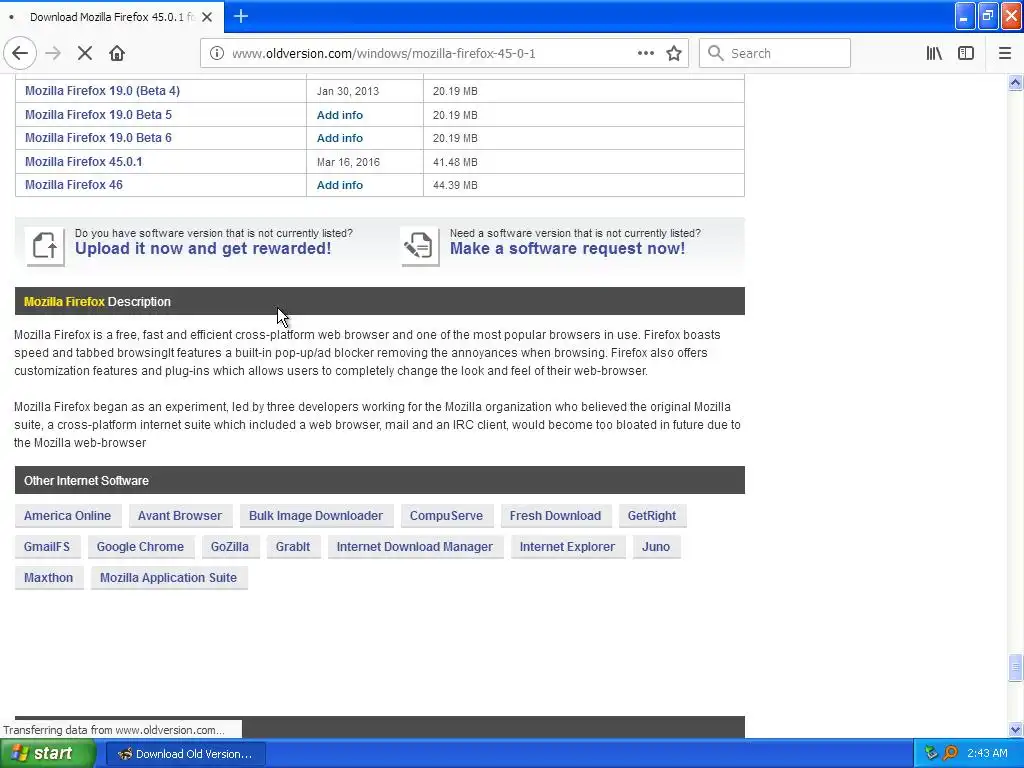Click Make a software request now
The width and height of the screenshot is (1024, 768).
[x=568, y=249]
